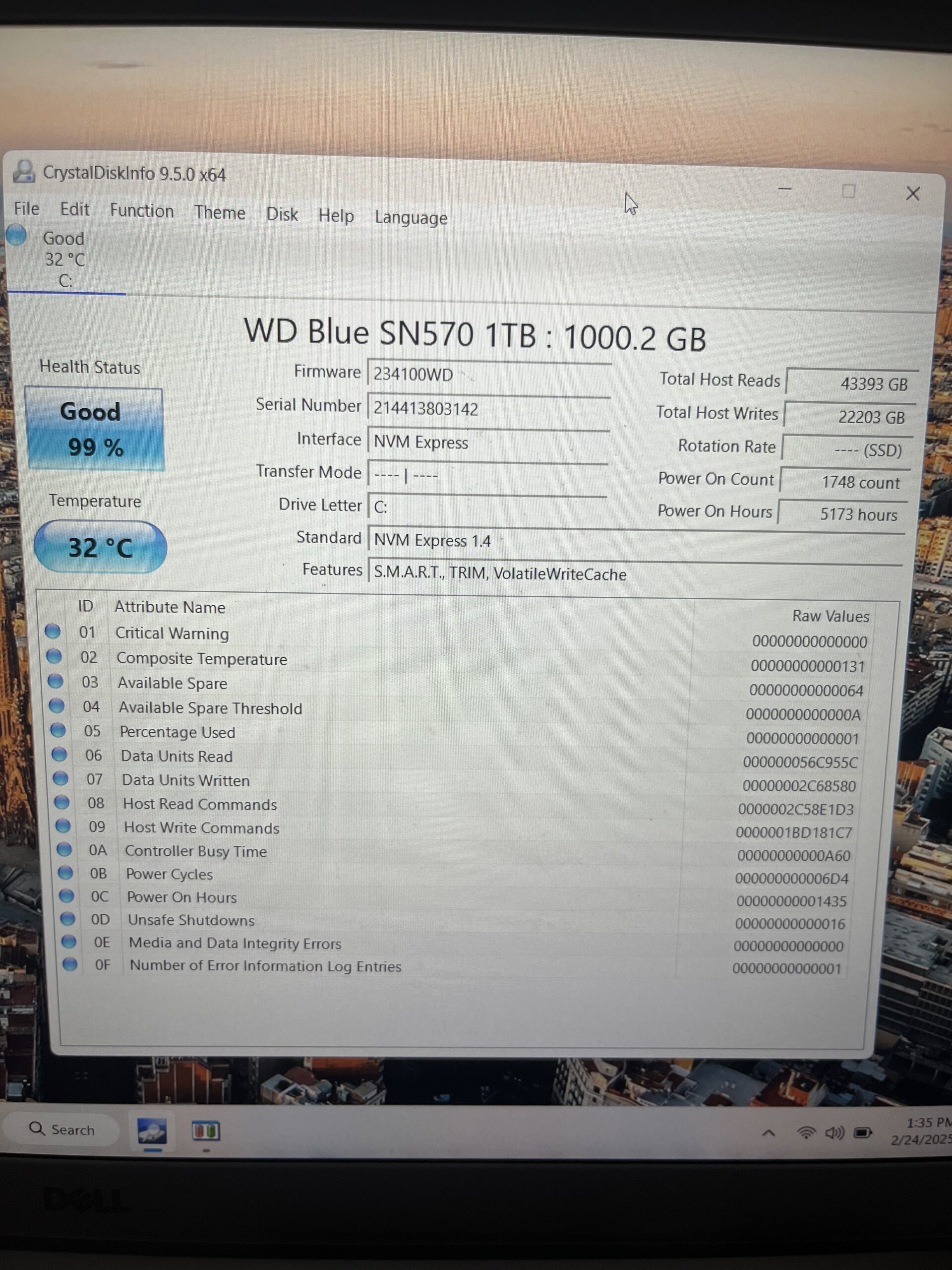Select the Unsafe Shutdowns attribute name
This screenshot has height=1270, width=952.
click(190, 920)
